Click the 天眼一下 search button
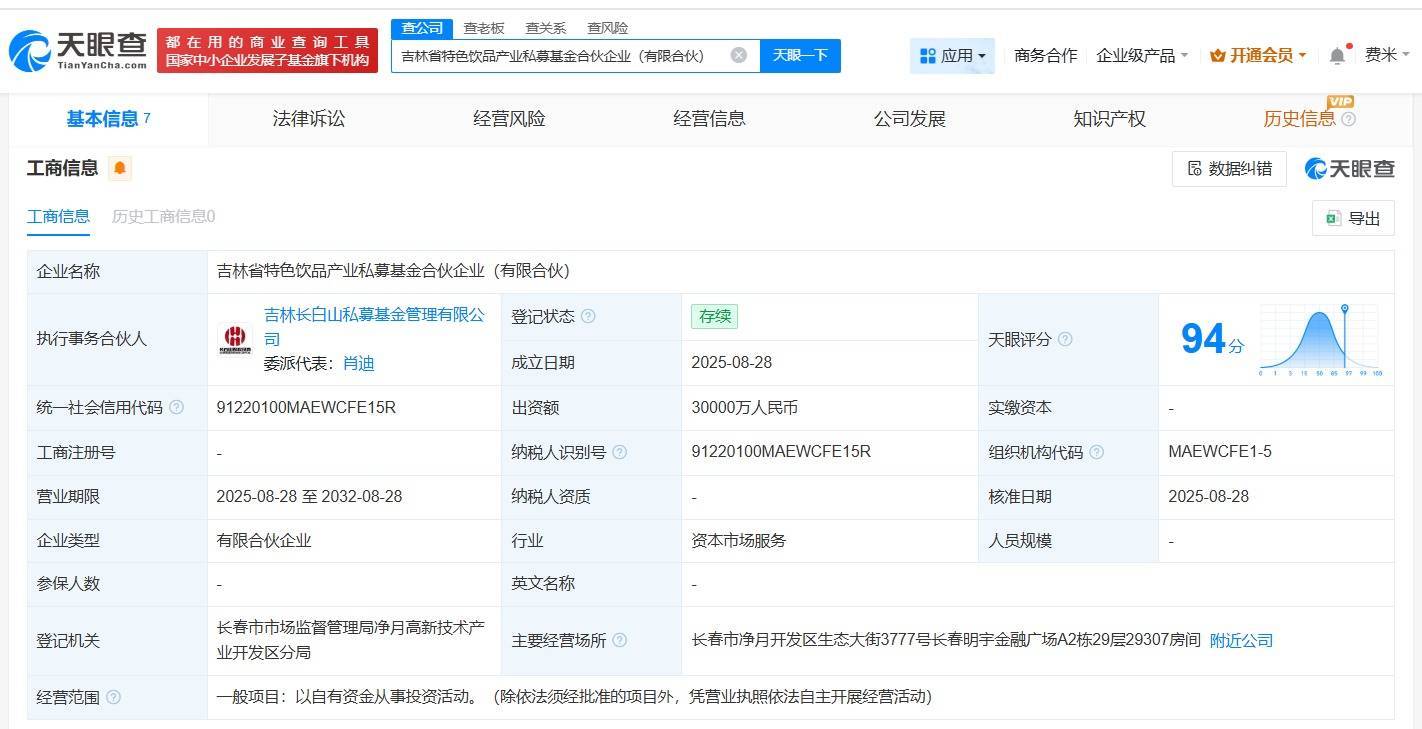 pos(800,56)
